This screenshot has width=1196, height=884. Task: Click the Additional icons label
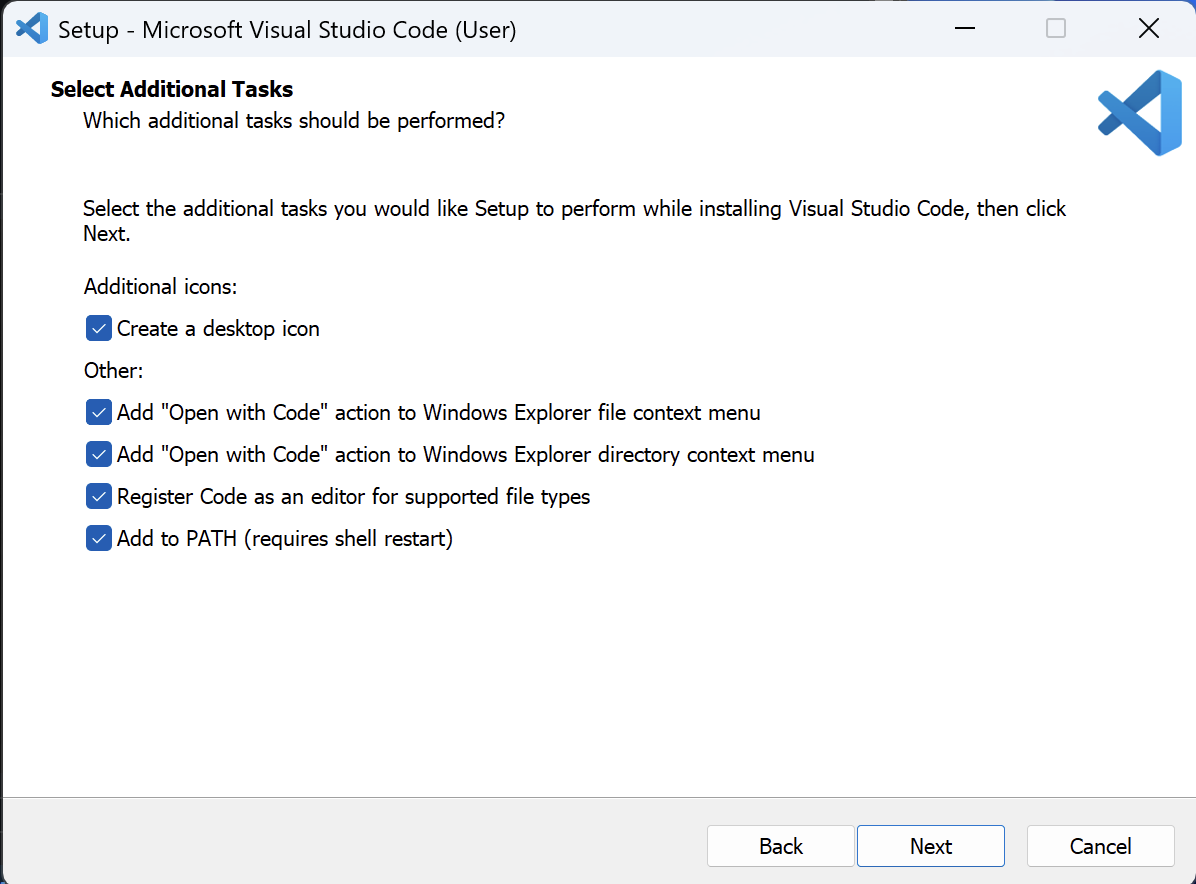click(x=160, y=286)
